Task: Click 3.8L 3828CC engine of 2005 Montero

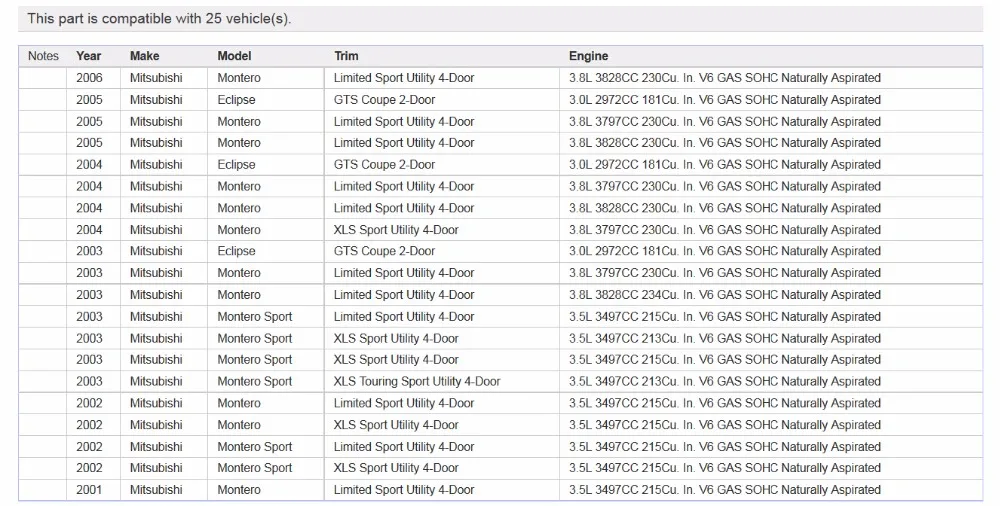Action: point(724,143)
